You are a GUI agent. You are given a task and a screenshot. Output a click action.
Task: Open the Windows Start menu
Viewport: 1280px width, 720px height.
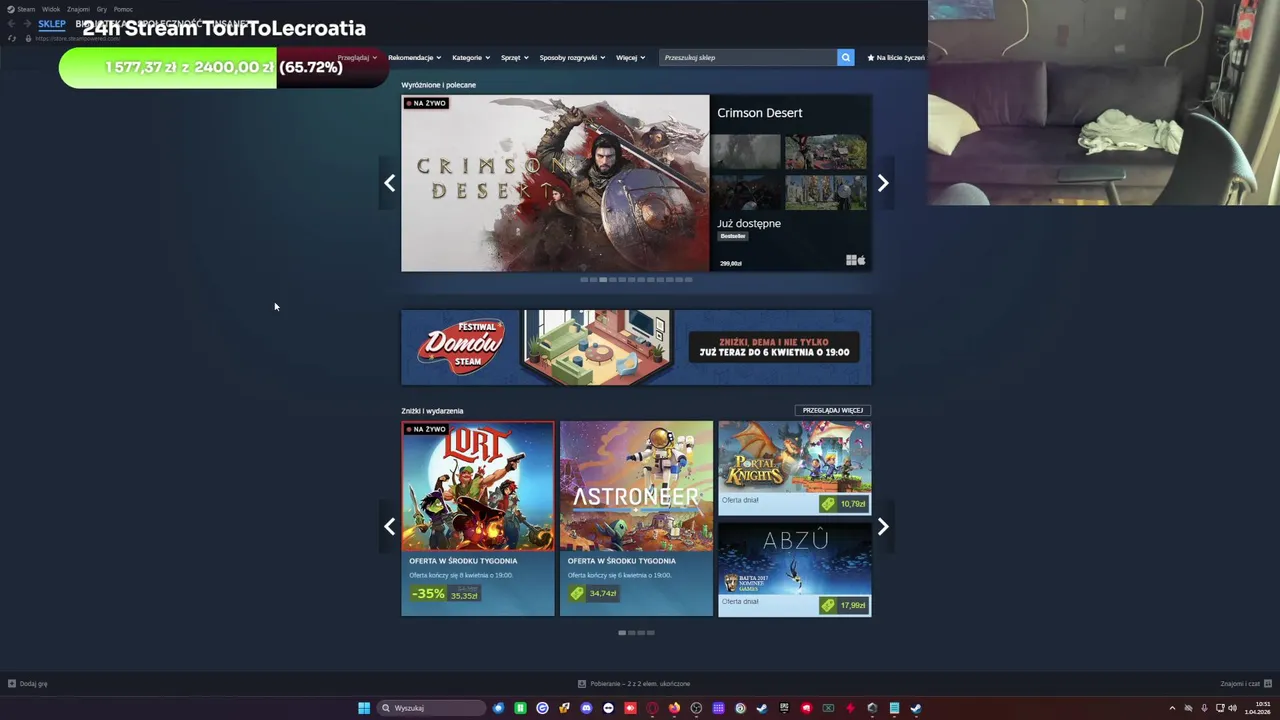364,708
